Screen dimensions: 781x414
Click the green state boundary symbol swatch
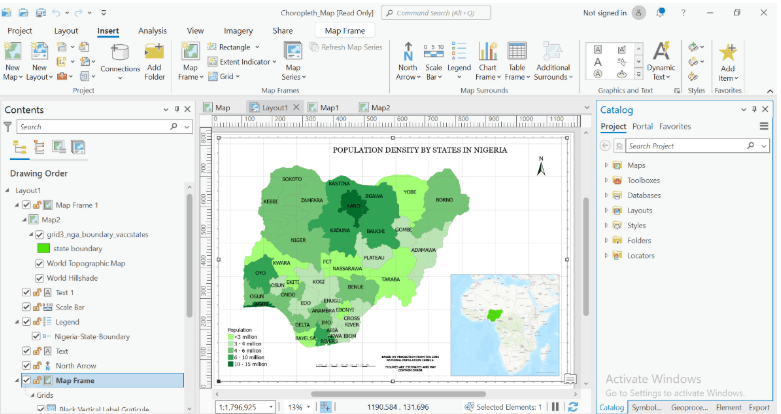44,247
